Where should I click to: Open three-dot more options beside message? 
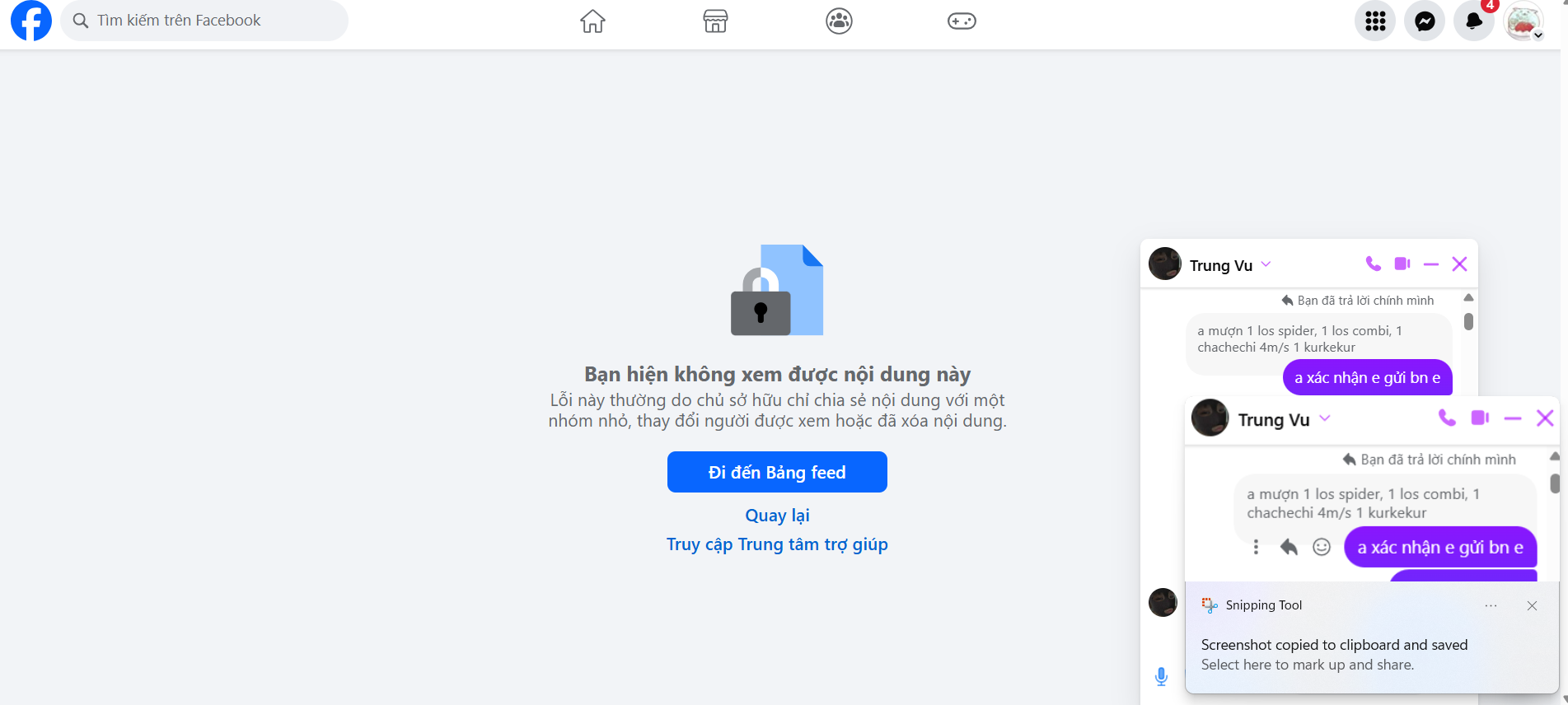point(1256,547)
